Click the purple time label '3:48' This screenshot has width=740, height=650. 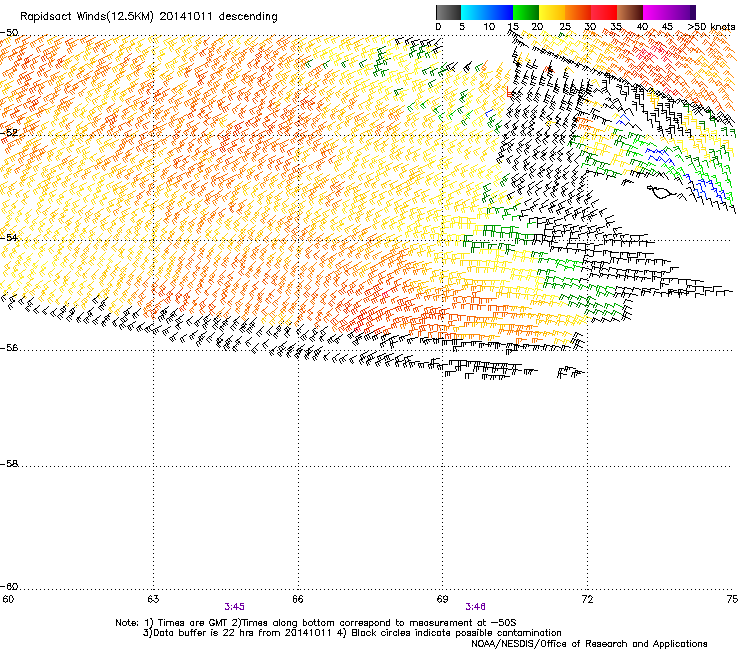pos(475,607)
